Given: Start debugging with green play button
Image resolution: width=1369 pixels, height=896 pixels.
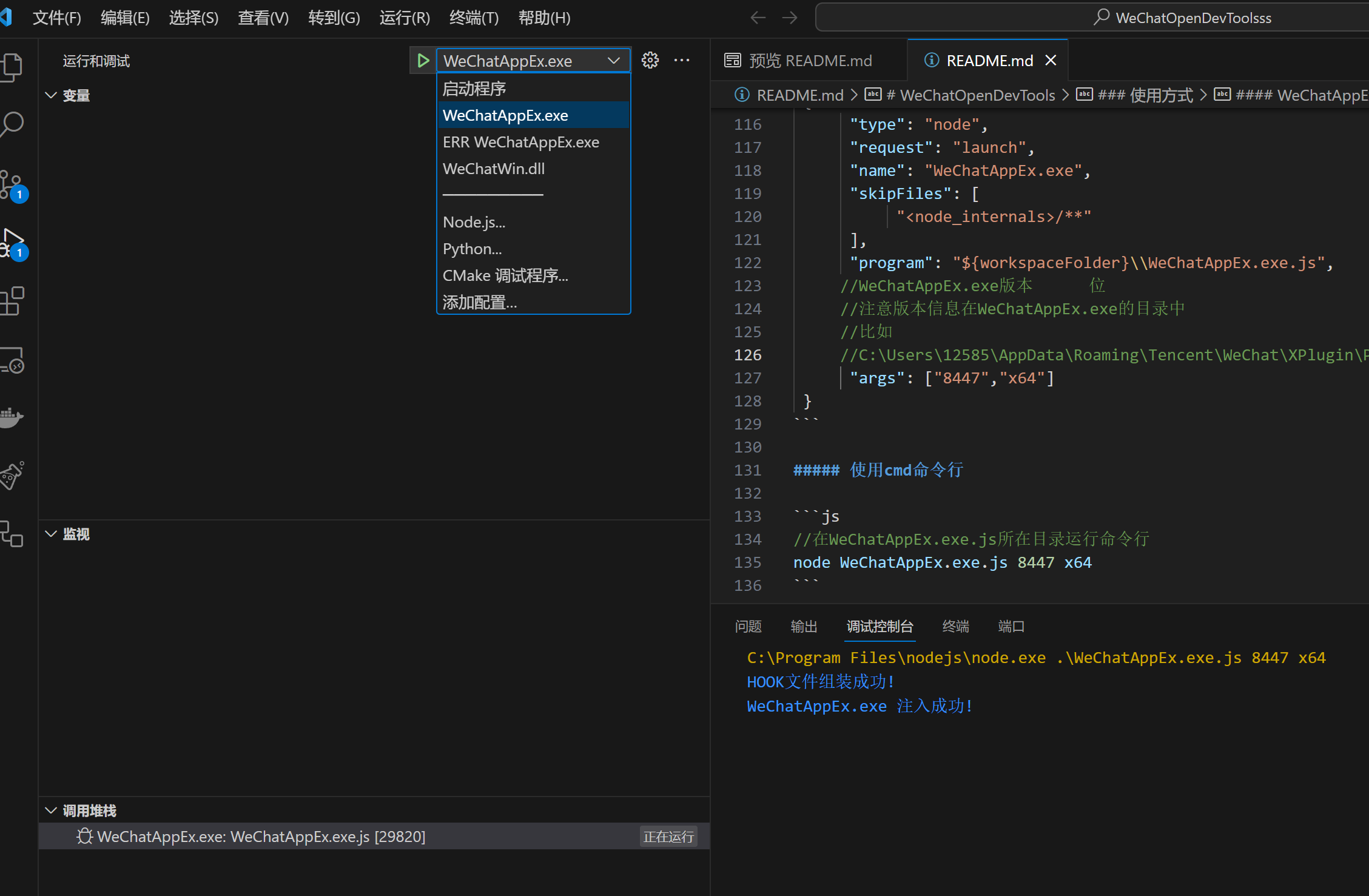Looking at the screenshot, I should point(423,61).
